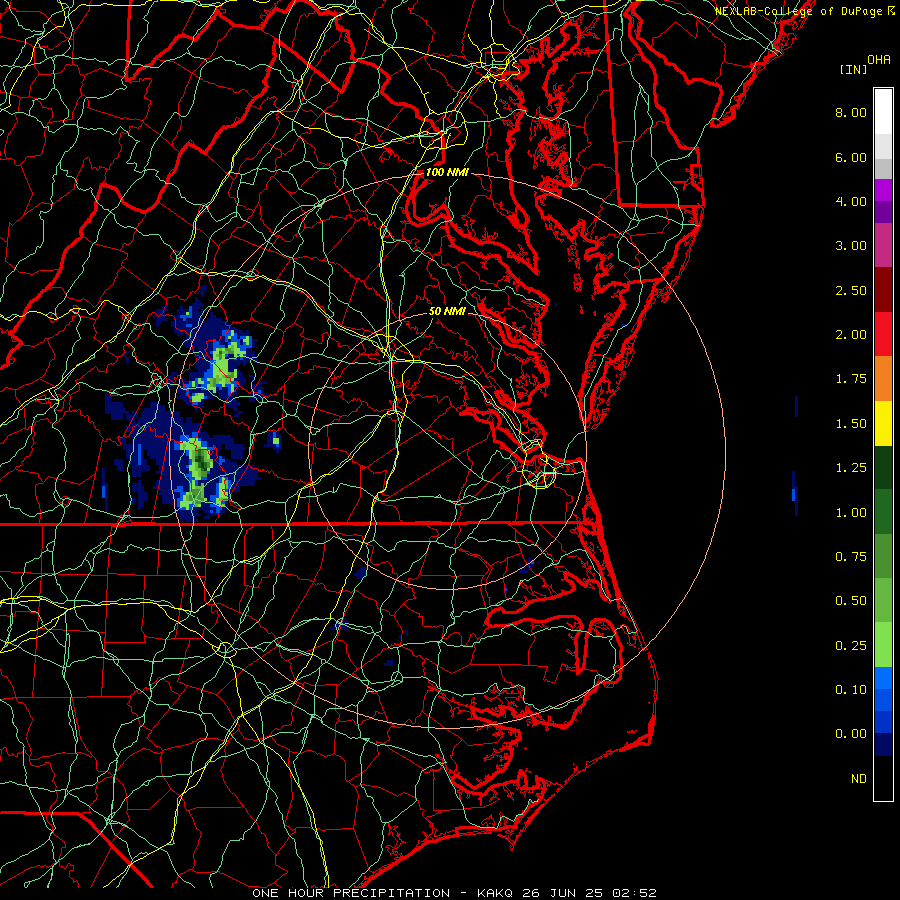Click the 4.00 legend value
The image size is (900, 900).
tap(851, 201)
